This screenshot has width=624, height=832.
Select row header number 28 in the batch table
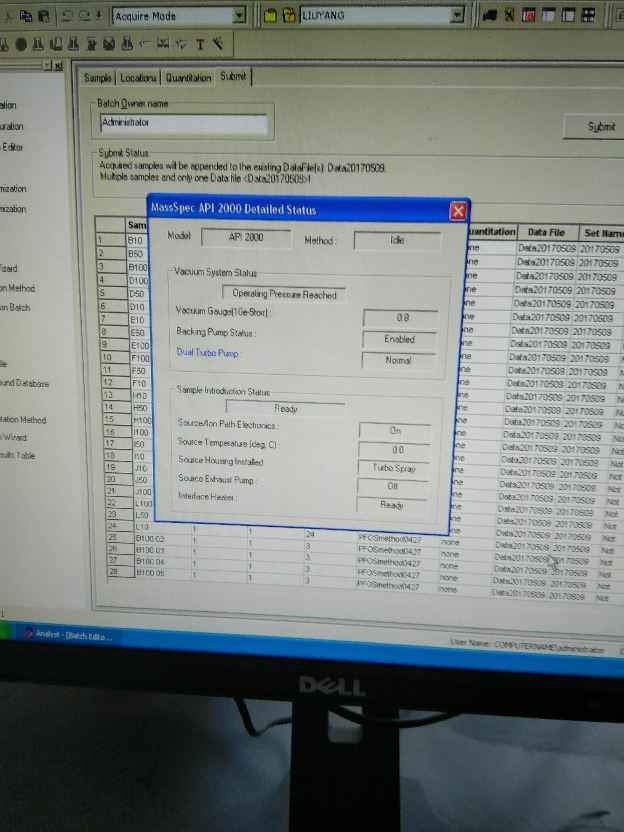[120, 571]
